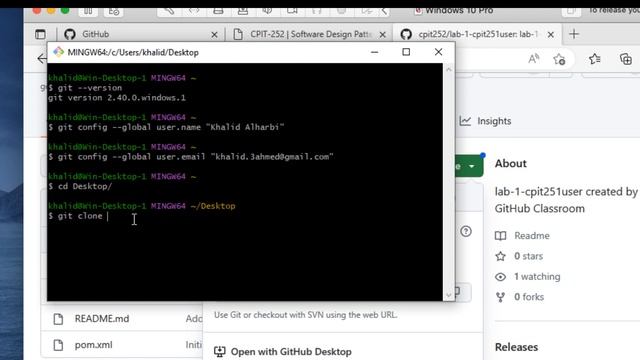This screenshot has height=360, width=640.
Task: View the 0 forks link
Action: pos(529,297)
